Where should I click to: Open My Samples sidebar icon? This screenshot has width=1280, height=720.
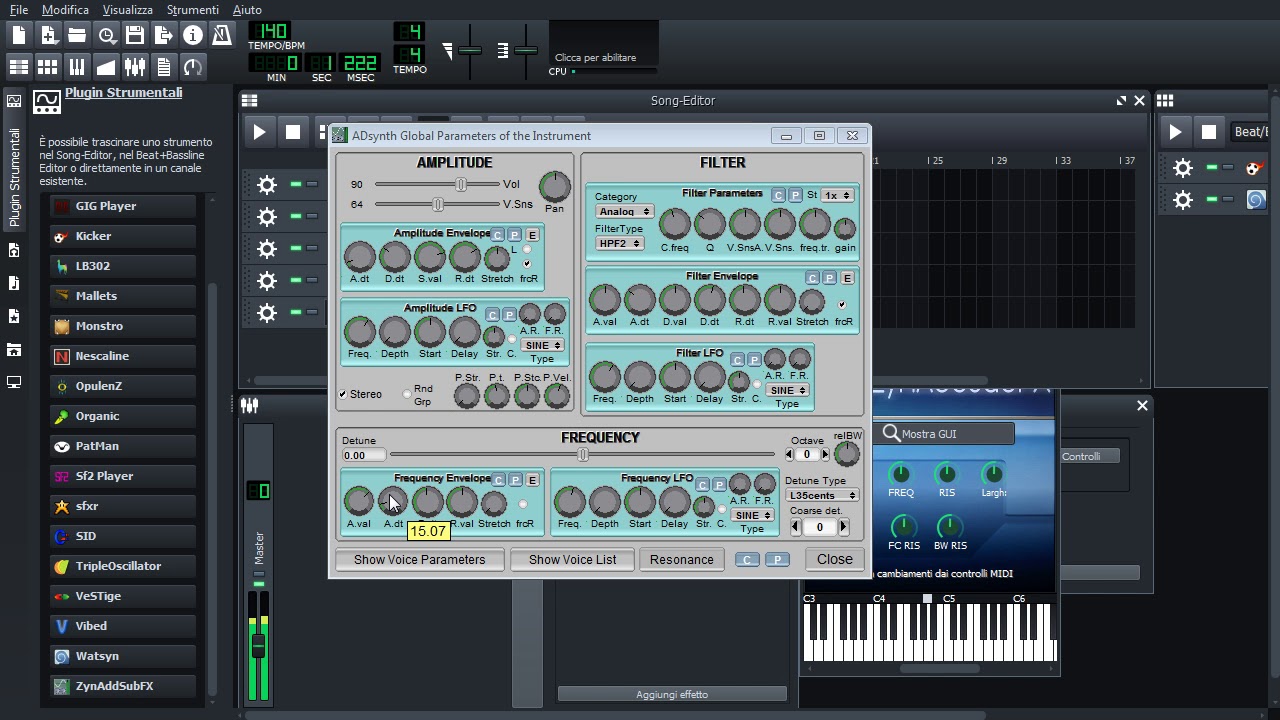tap(14, 283)
